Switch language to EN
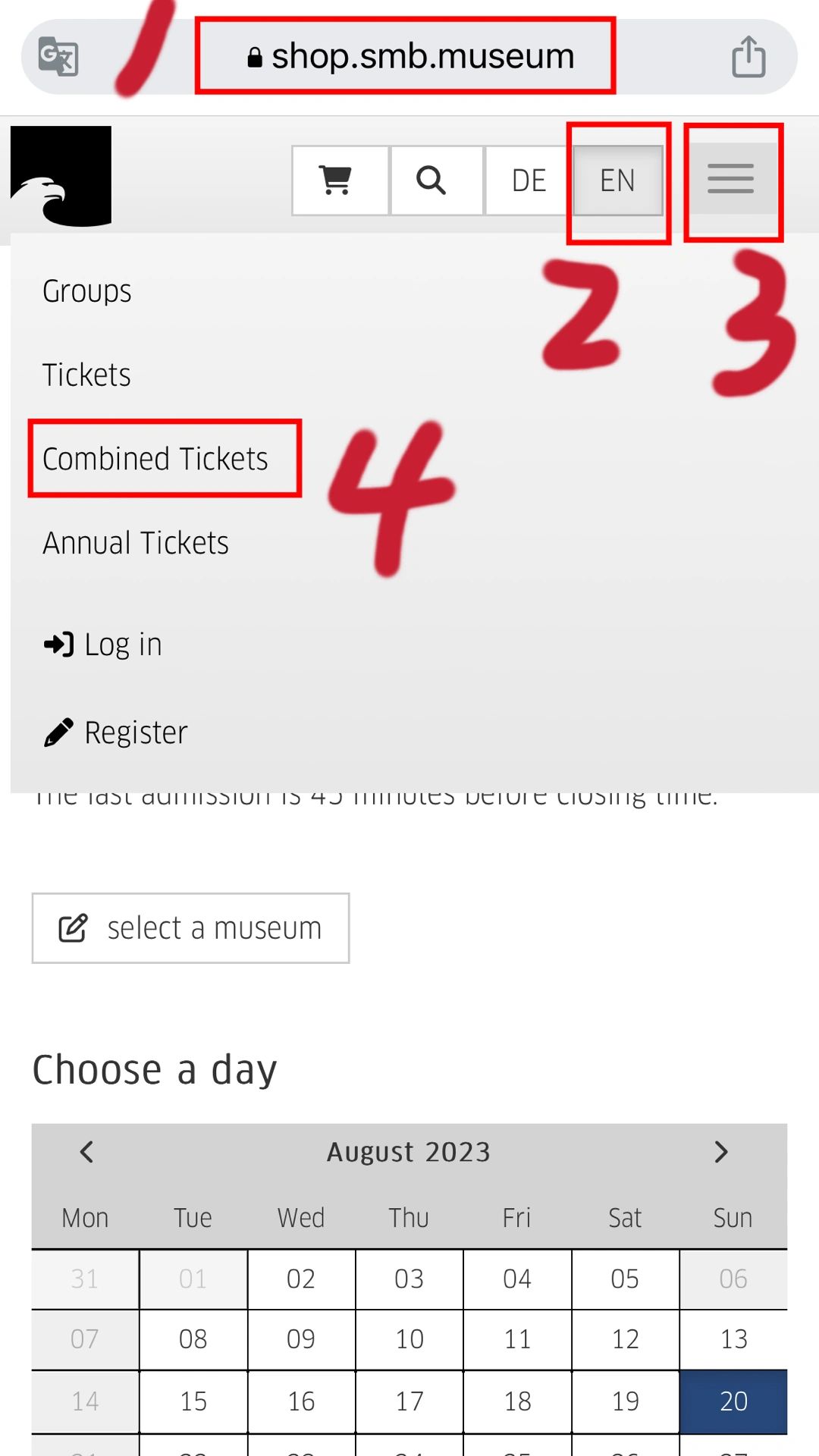The image size is (819, 1456). pos(618,180)
